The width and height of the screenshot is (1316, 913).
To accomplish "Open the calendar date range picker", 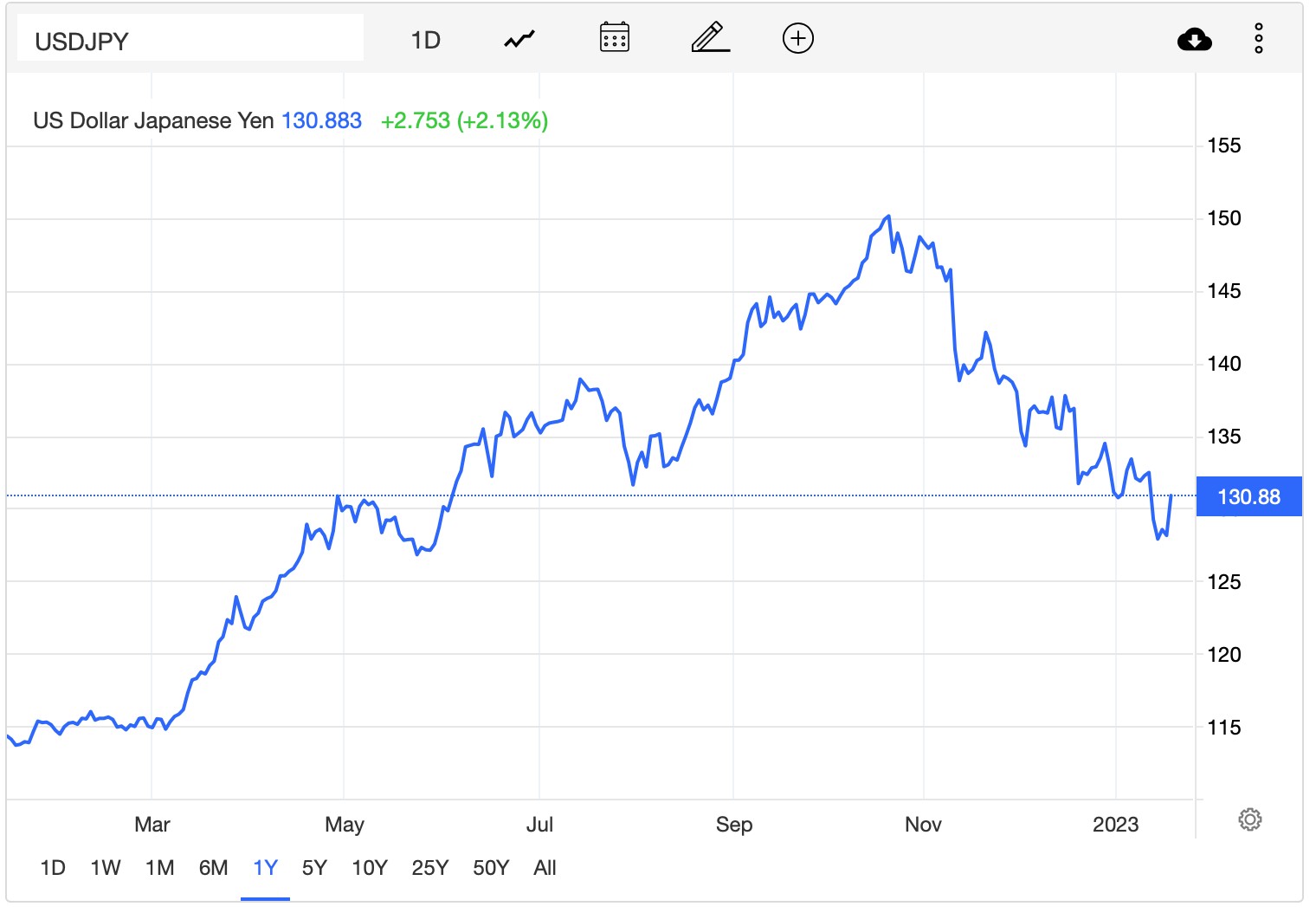I will (x=615, y=38).
